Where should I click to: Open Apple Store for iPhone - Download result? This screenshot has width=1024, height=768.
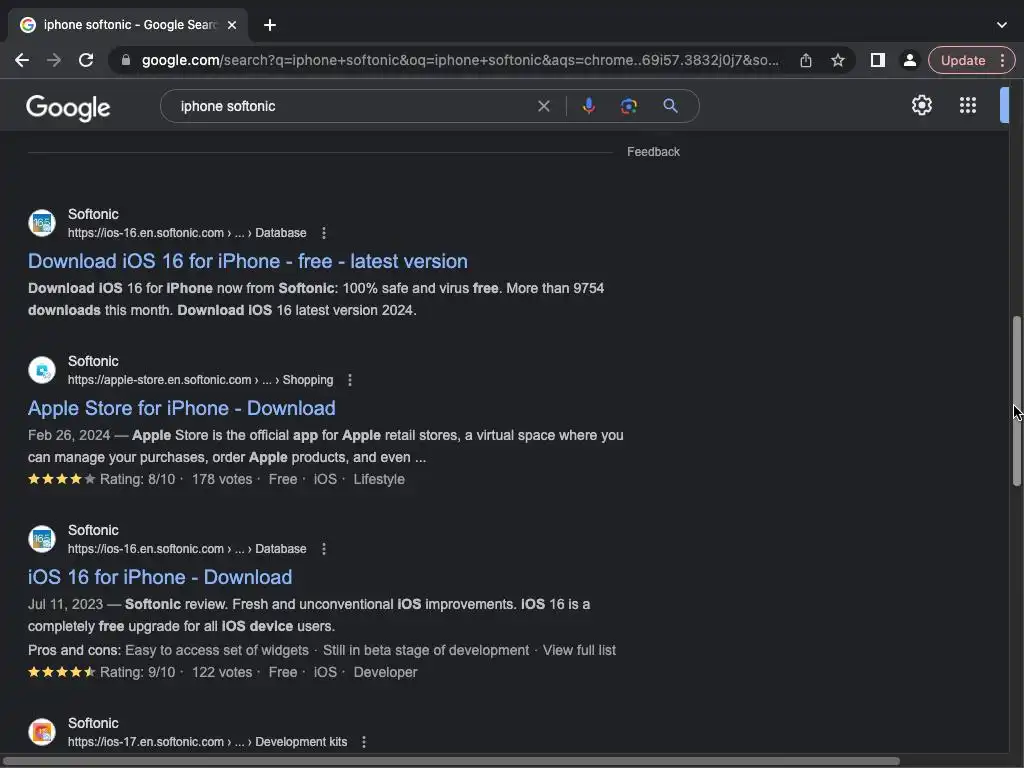(182, 408)
